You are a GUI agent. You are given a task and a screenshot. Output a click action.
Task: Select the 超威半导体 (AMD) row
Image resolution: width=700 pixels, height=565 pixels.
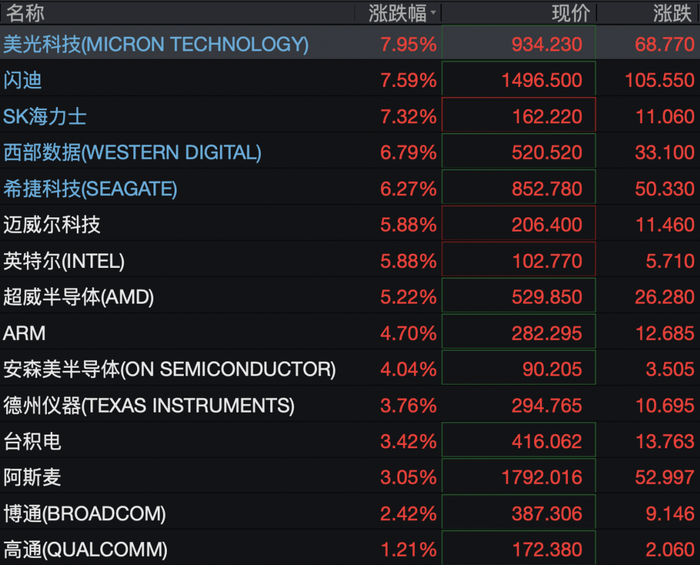(350, 297)
